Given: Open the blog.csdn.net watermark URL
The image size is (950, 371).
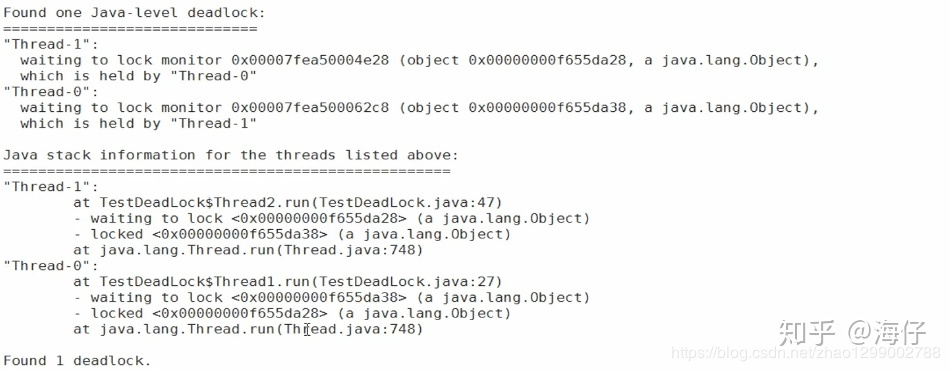Looking at the screenshot, I should click(x=806, y=353).
